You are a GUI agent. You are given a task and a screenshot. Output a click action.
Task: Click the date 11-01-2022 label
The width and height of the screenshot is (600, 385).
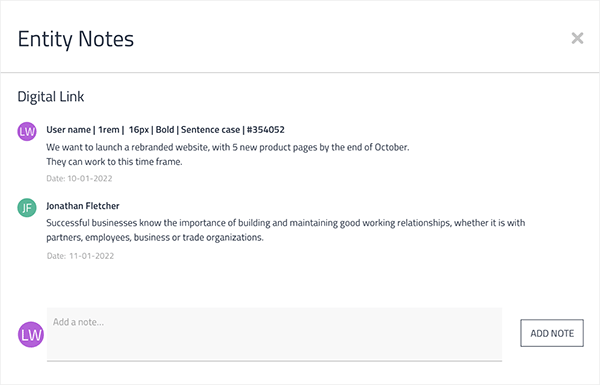pos(80,256)
